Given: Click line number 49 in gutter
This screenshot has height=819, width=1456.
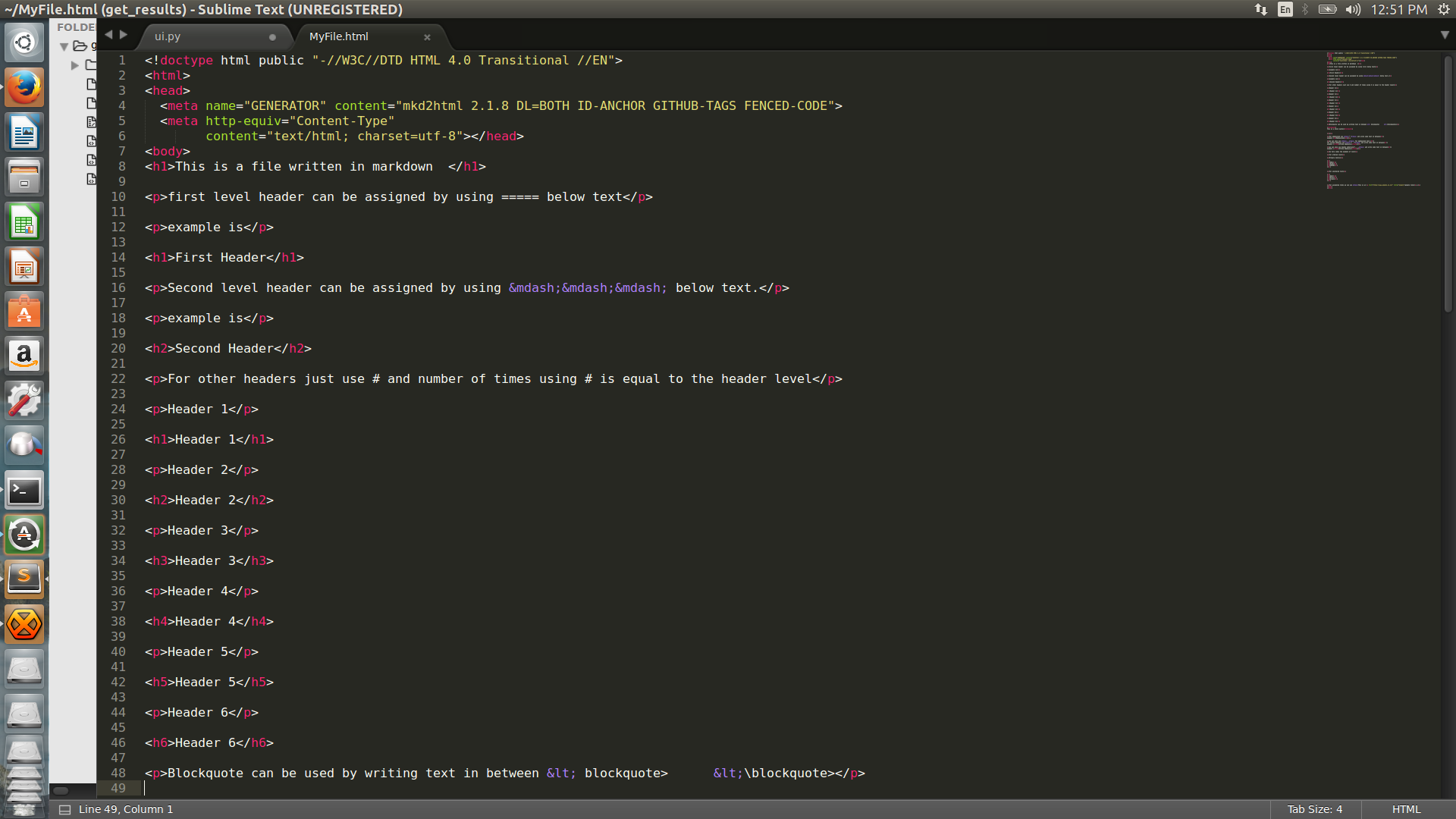Looking at the screenshot, I should 118,788.
